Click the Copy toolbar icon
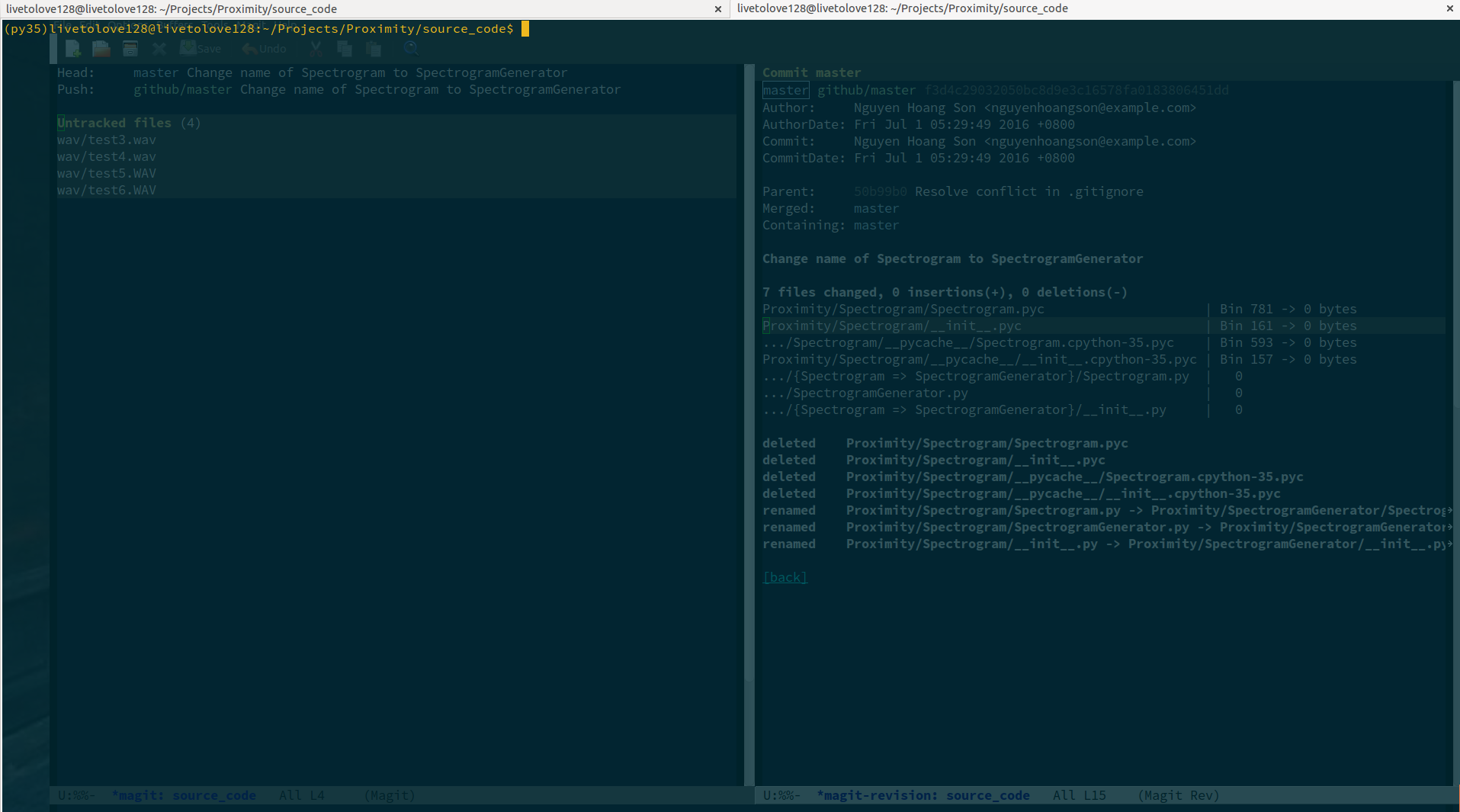 (x=345, y=49)
